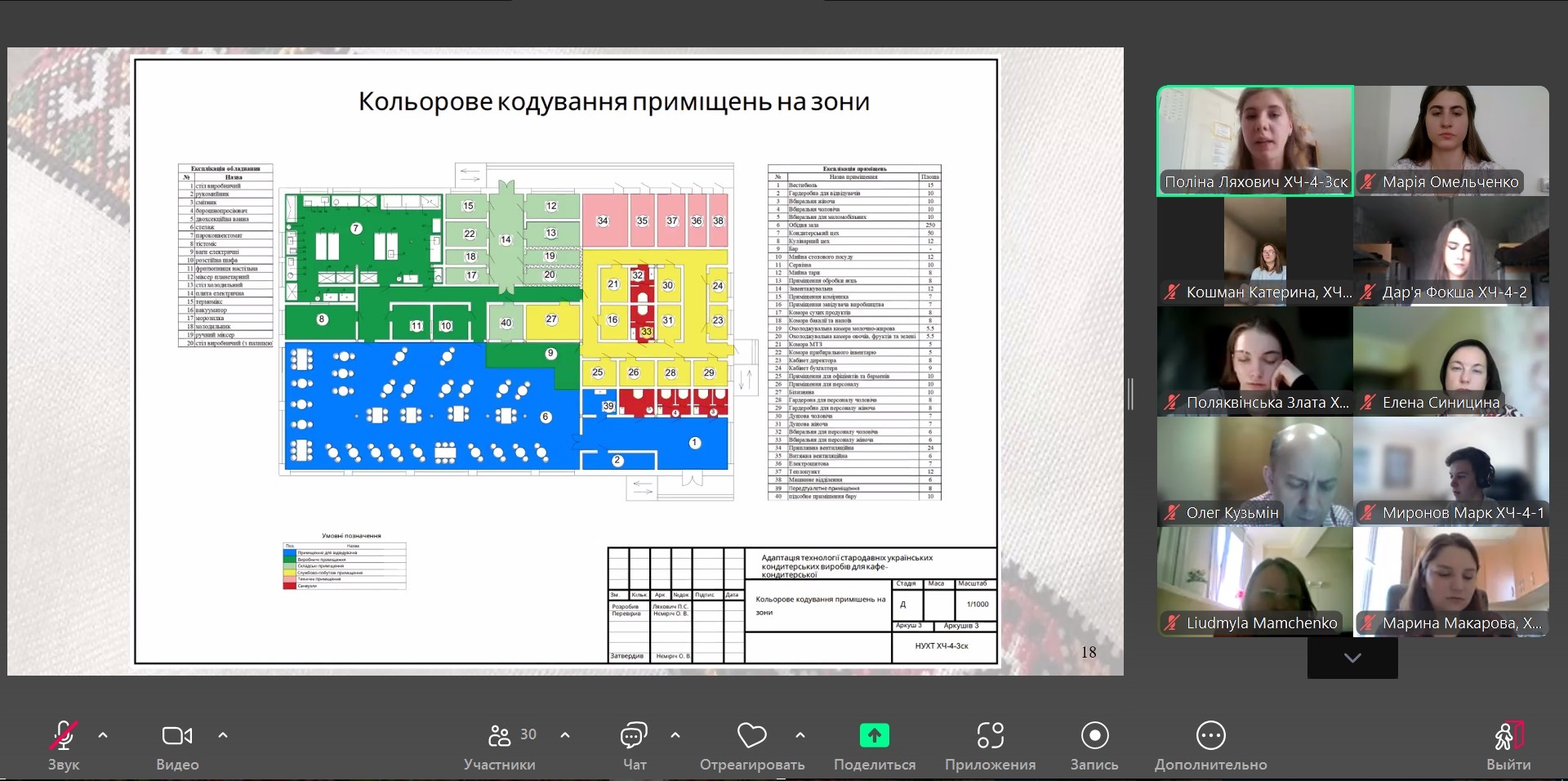The width and height of the screenshot is (1568, 781).
Task: Open the Дополнительно more options icon
Action: [x=1210, y=735]
